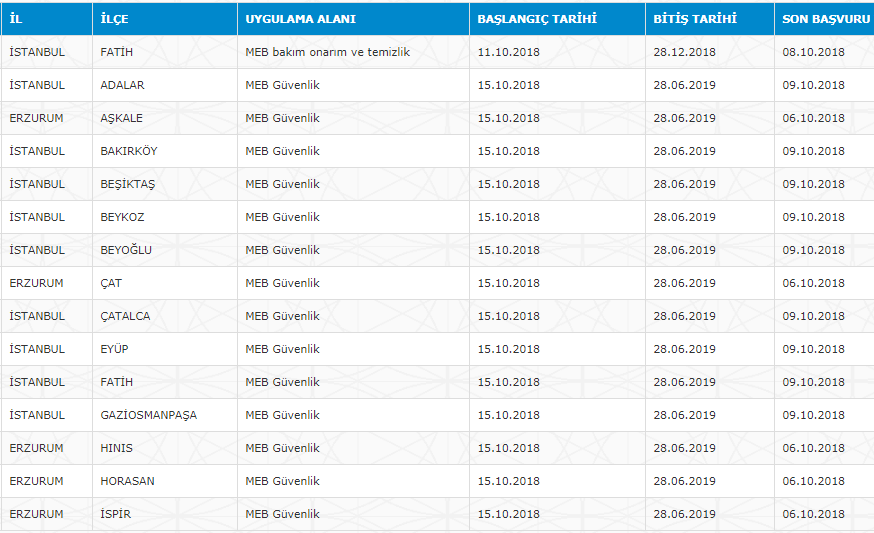Click the HORASAN district cell
Viewport: 874px width, 533px height.
pos(127,481)
